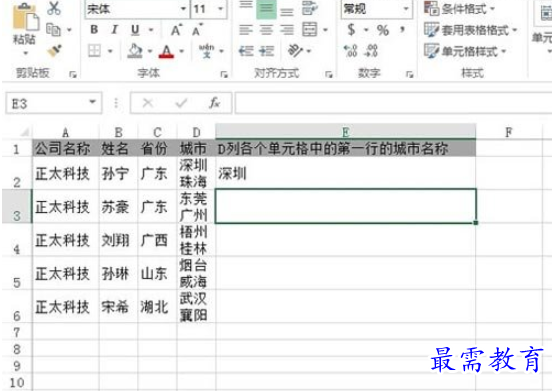552x391 pixels.
Task: Click cell containing 湖北
Action: 157,307
